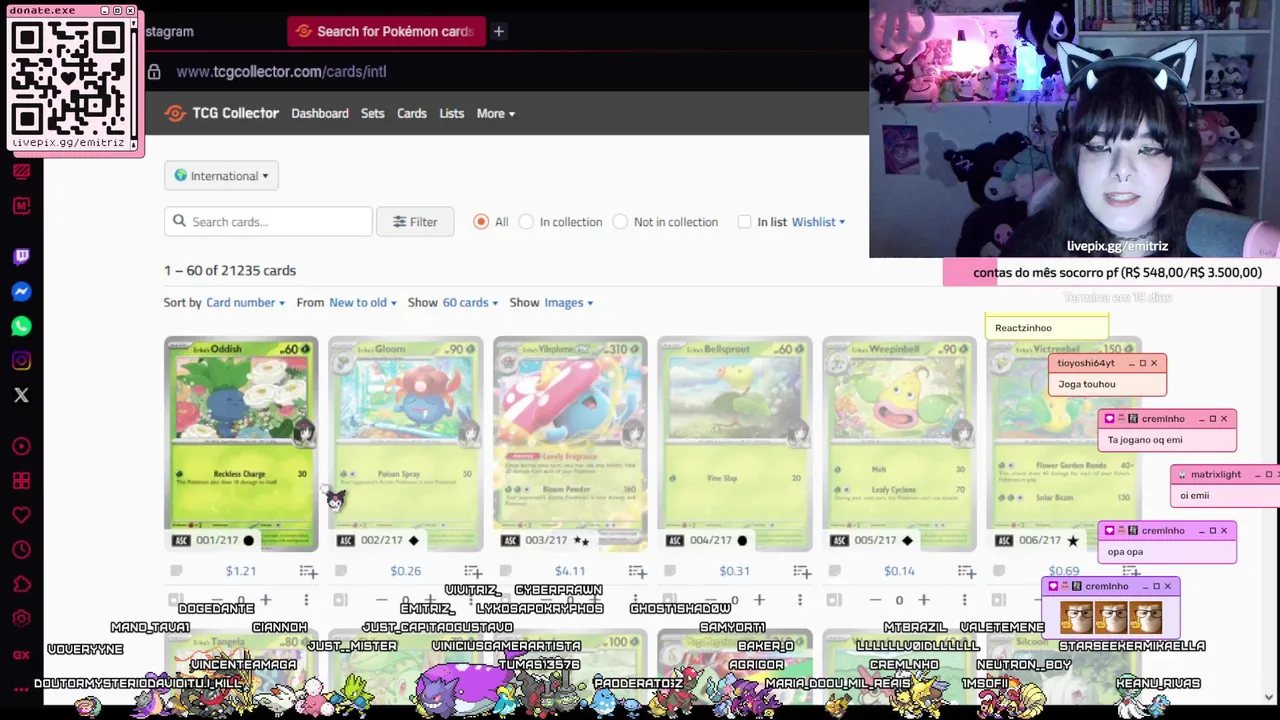Click the TCG Collector logo
This screenshot has height=720, width=1280.
point(222,113)
